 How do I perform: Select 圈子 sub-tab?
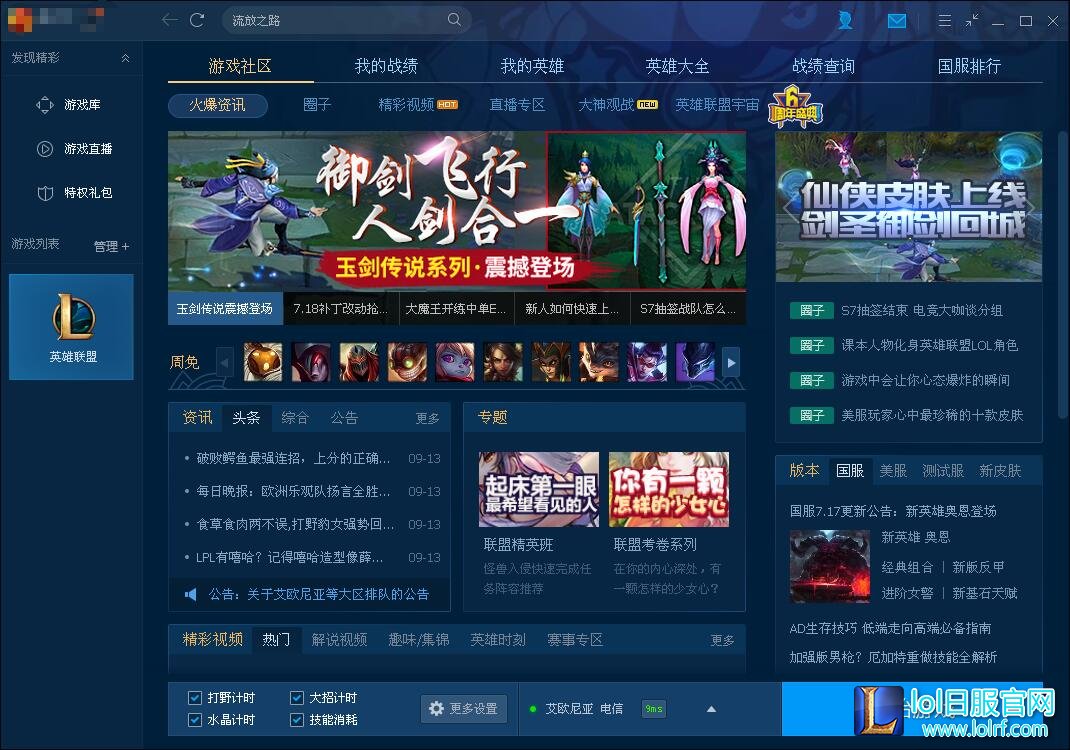point(317,105)
